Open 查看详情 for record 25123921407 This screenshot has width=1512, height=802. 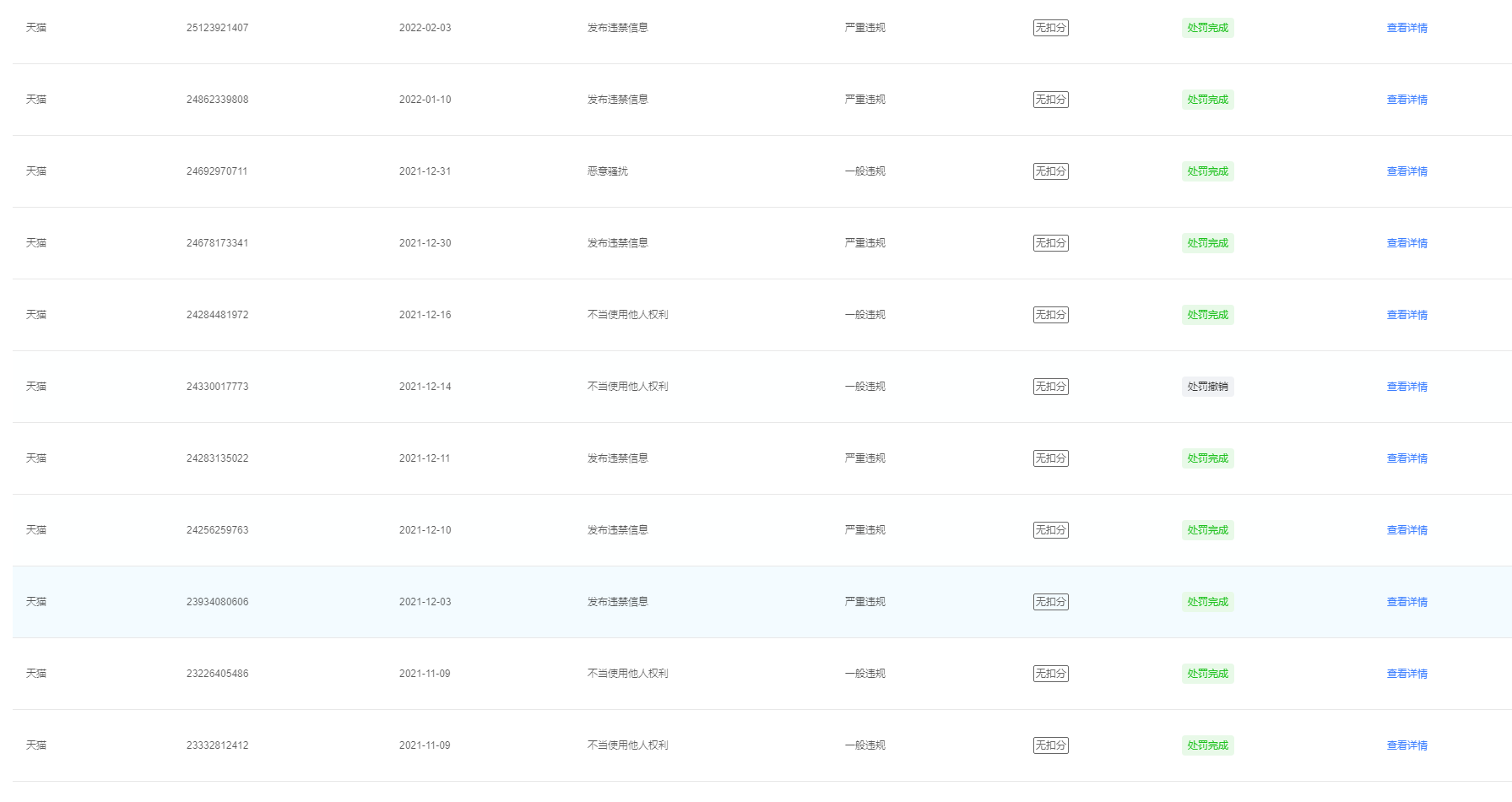(x=1406, y=28)
